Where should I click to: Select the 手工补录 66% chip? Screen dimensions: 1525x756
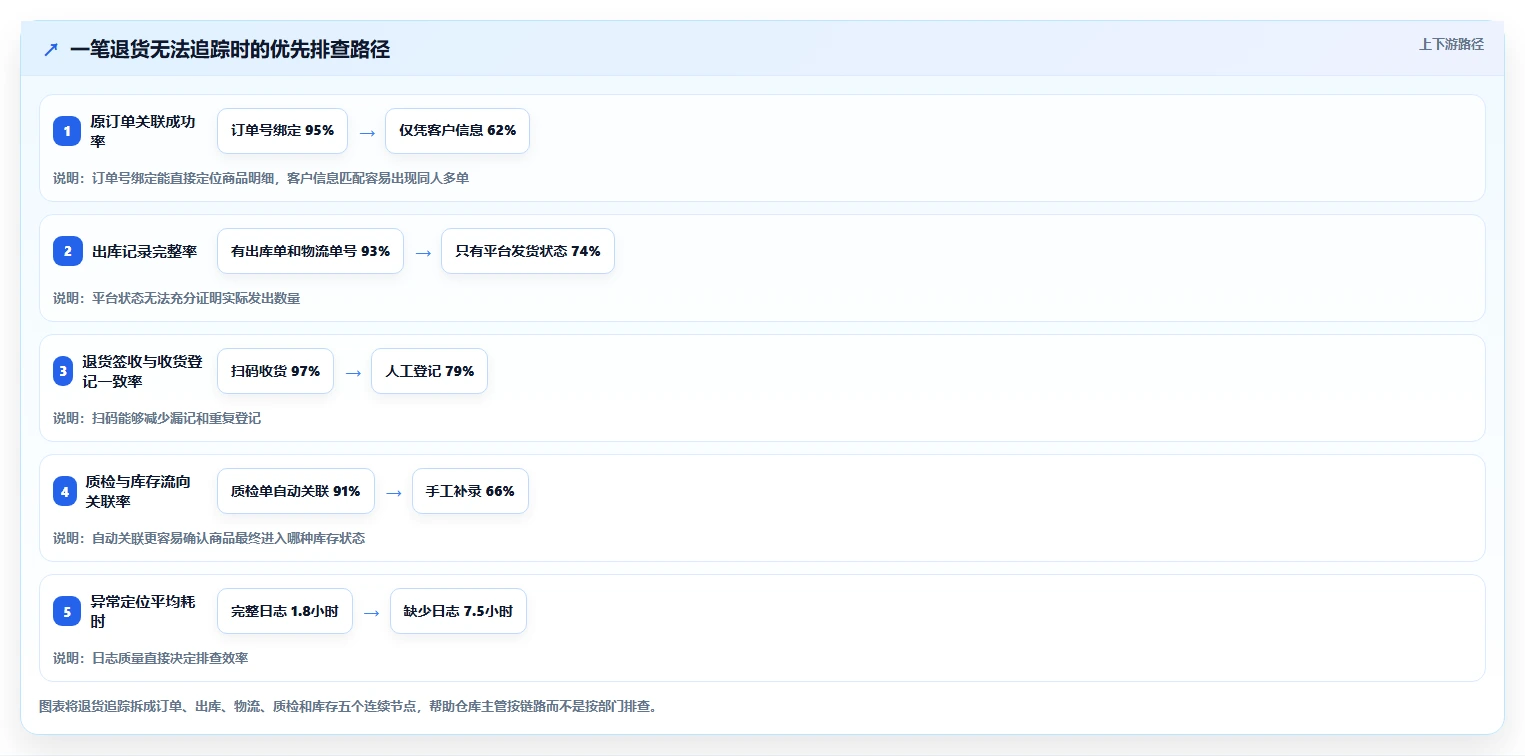coord(470,491)
